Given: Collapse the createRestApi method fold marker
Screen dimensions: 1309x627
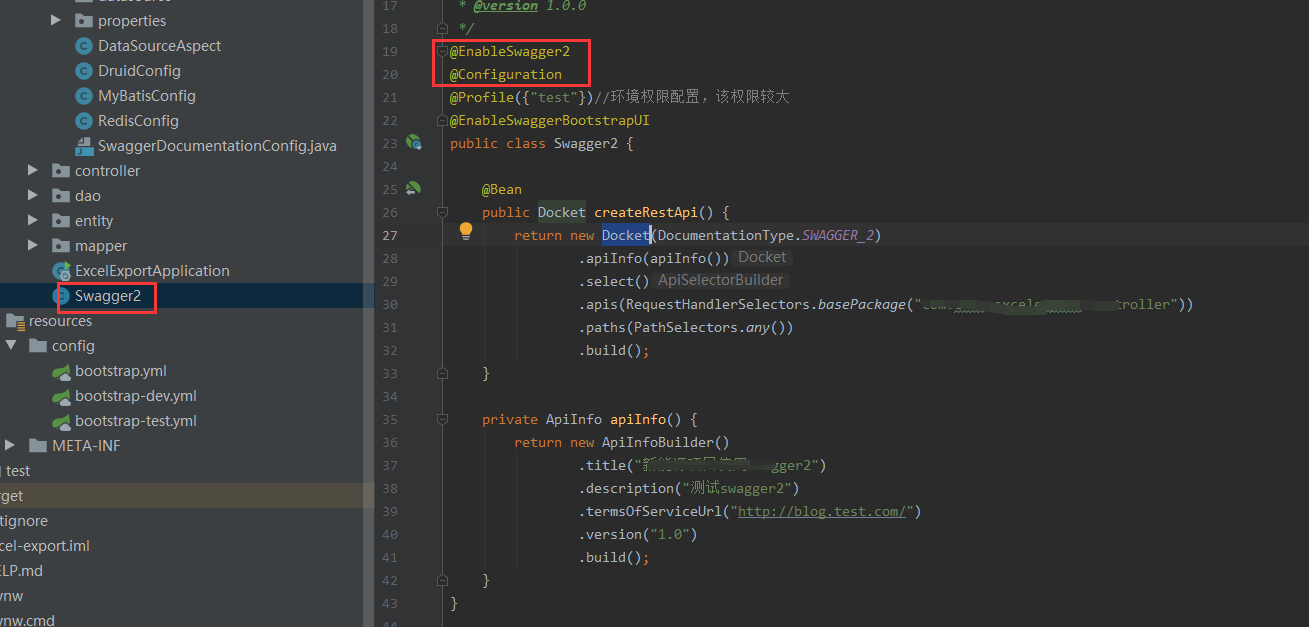Looking at the screenshot, I should click(x=442, y=211).
